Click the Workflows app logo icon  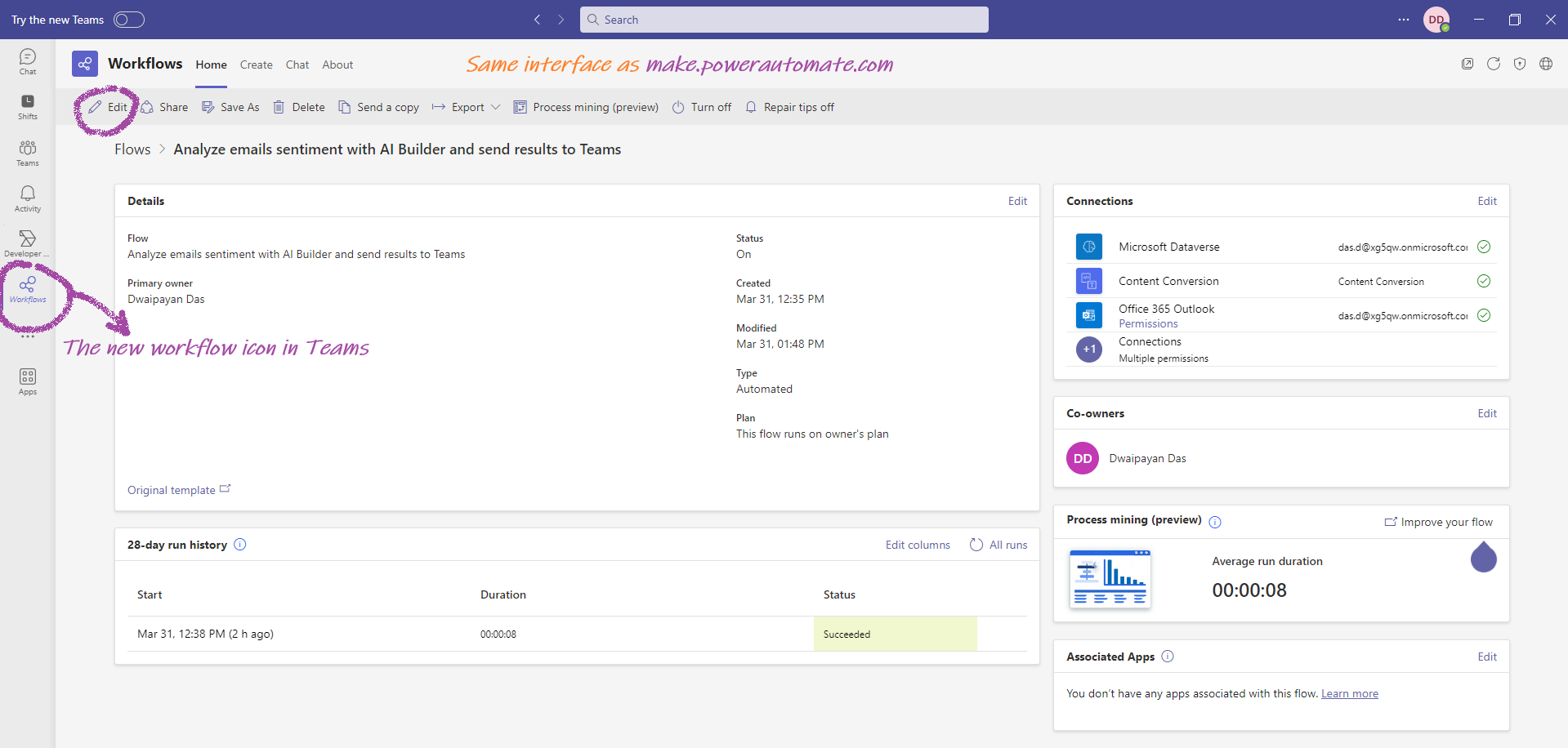pyautogui.click(x=85, y=64)
